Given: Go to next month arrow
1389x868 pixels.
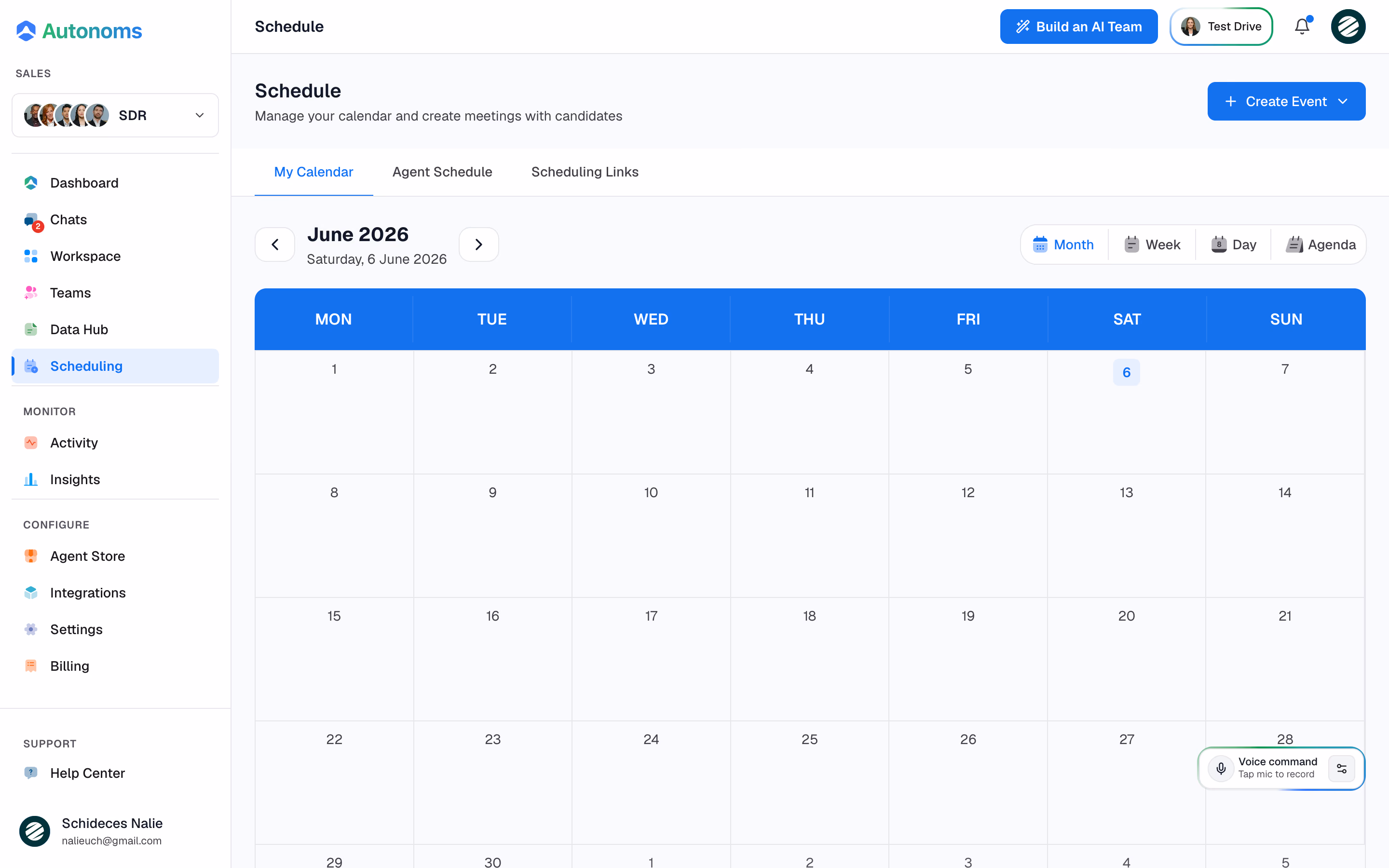Looking at the screenshot, I should [479, 244].
